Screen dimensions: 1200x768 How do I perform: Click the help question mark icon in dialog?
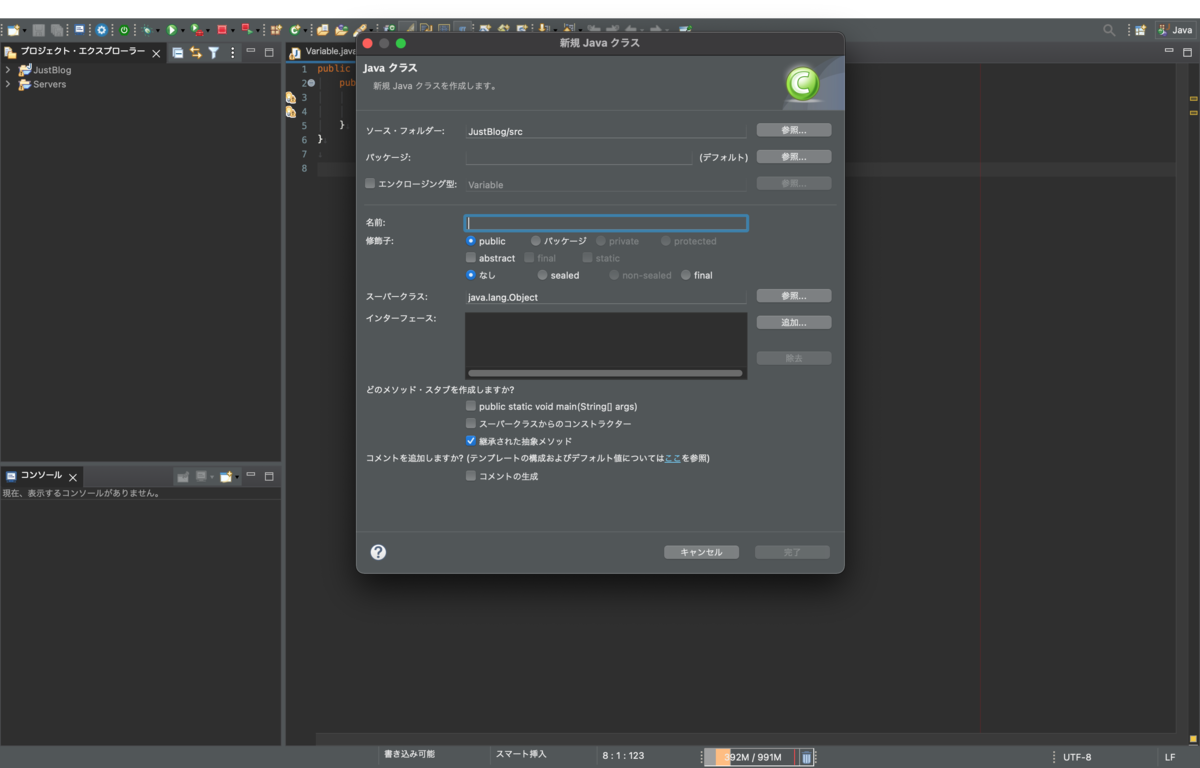[378, 552]
